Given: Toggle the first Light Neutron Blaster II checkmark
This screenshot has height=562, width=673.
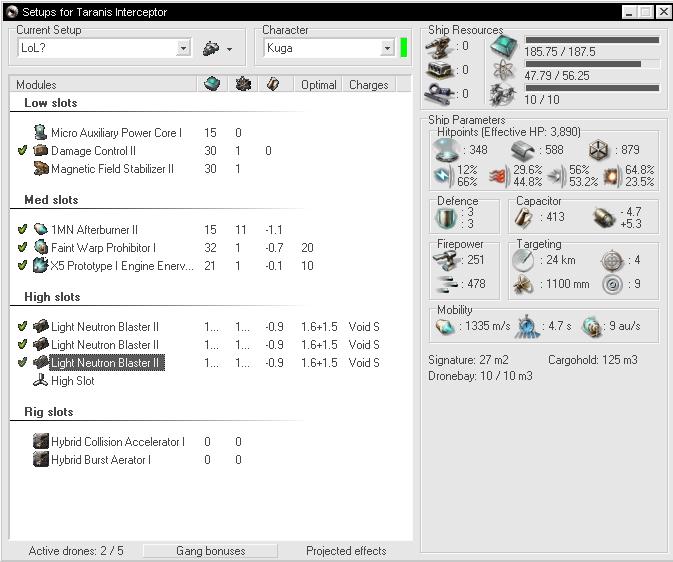Looking at the screenshot, I should 23,326.
